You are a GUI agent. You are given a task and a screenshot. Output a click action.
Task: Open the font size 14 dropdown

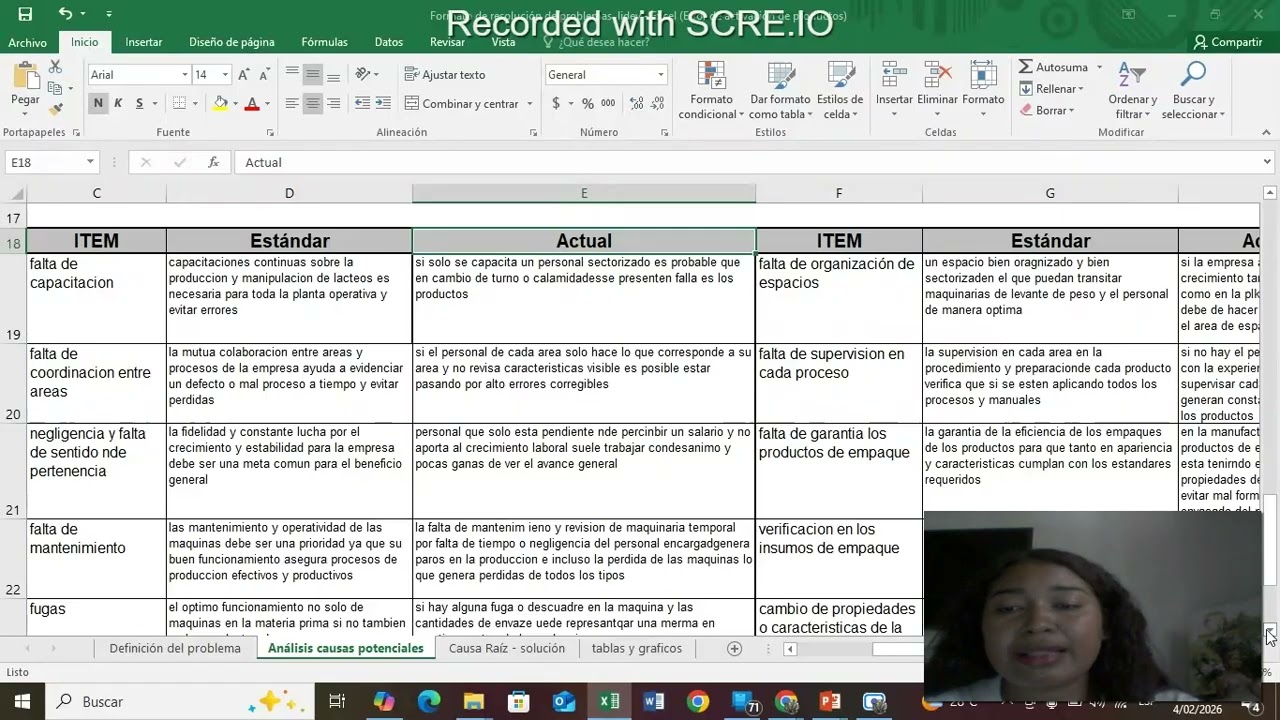[x=225, y=75]
